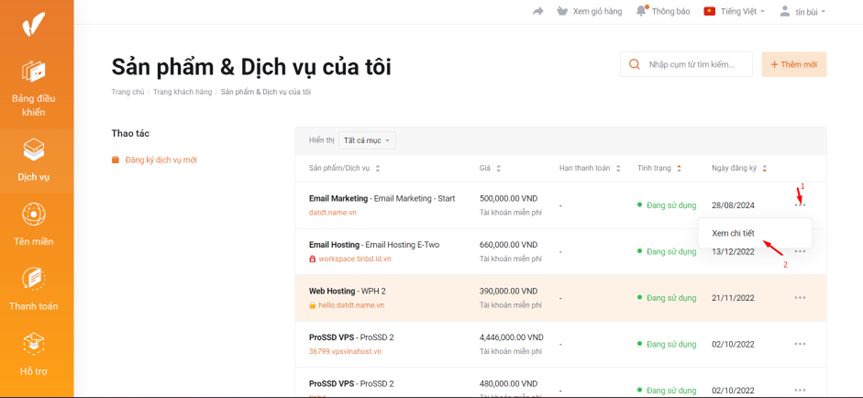Click the + Thêm mới button

click(x=794, y=64)
